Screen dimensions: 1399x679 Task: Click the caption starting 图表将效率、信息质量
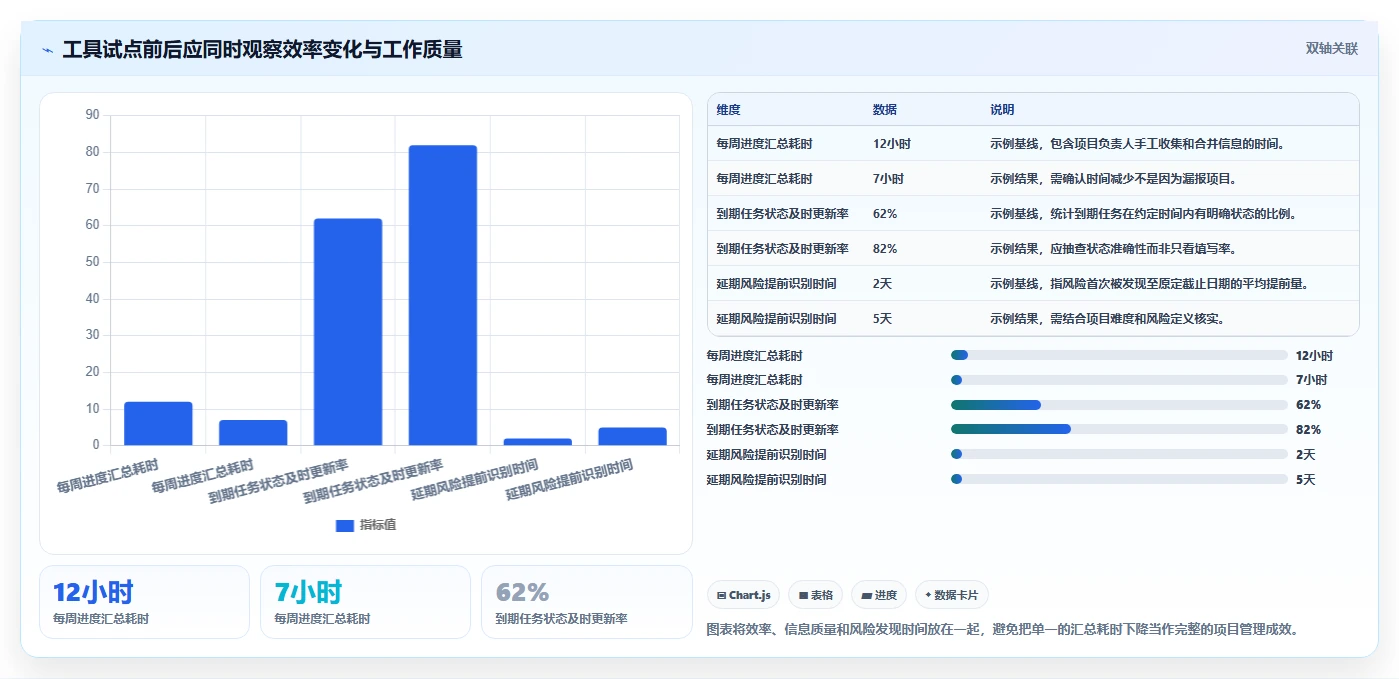point(1003,630)
